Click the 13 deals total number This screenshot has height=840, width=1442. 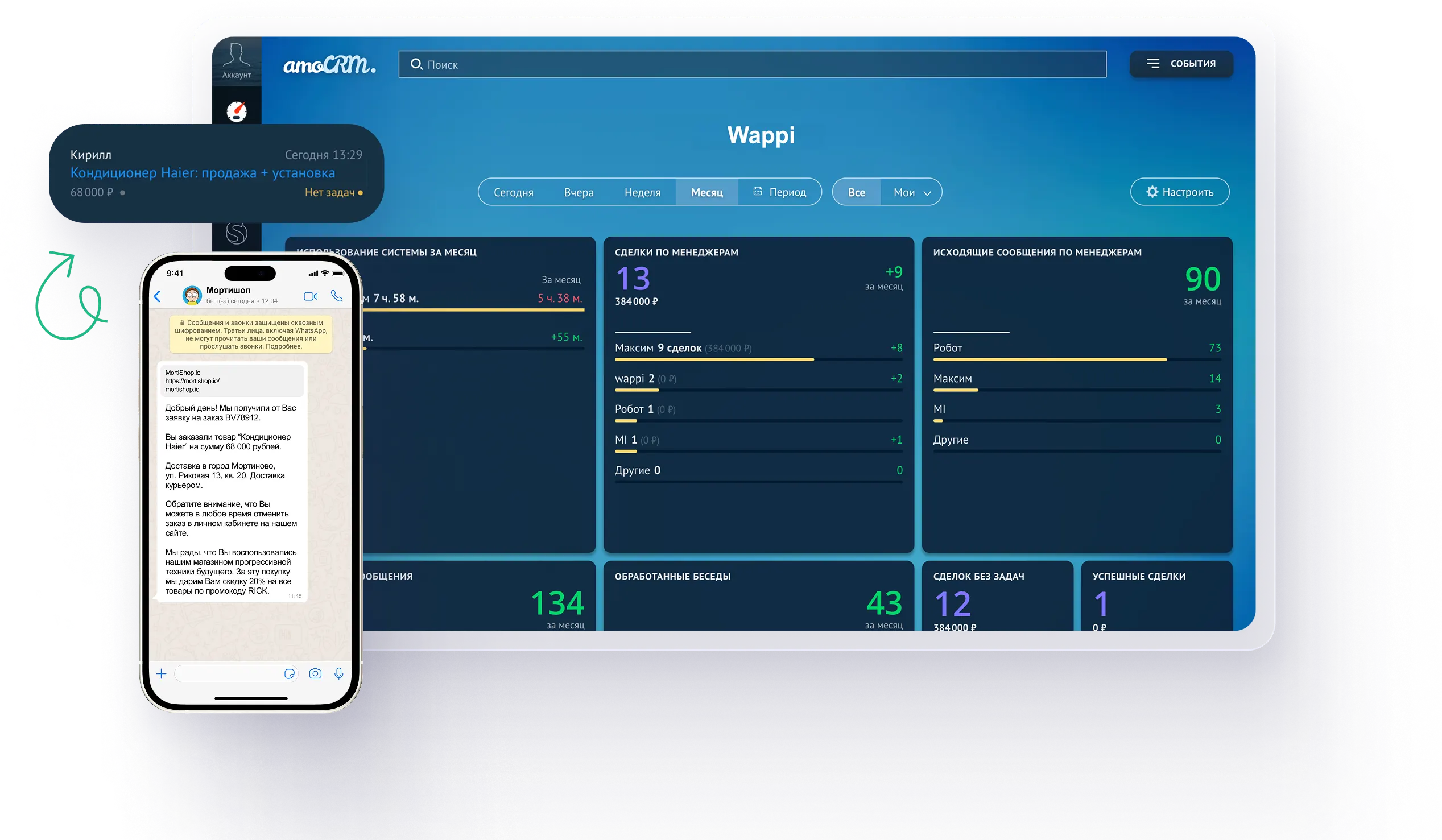click(633, 279)
